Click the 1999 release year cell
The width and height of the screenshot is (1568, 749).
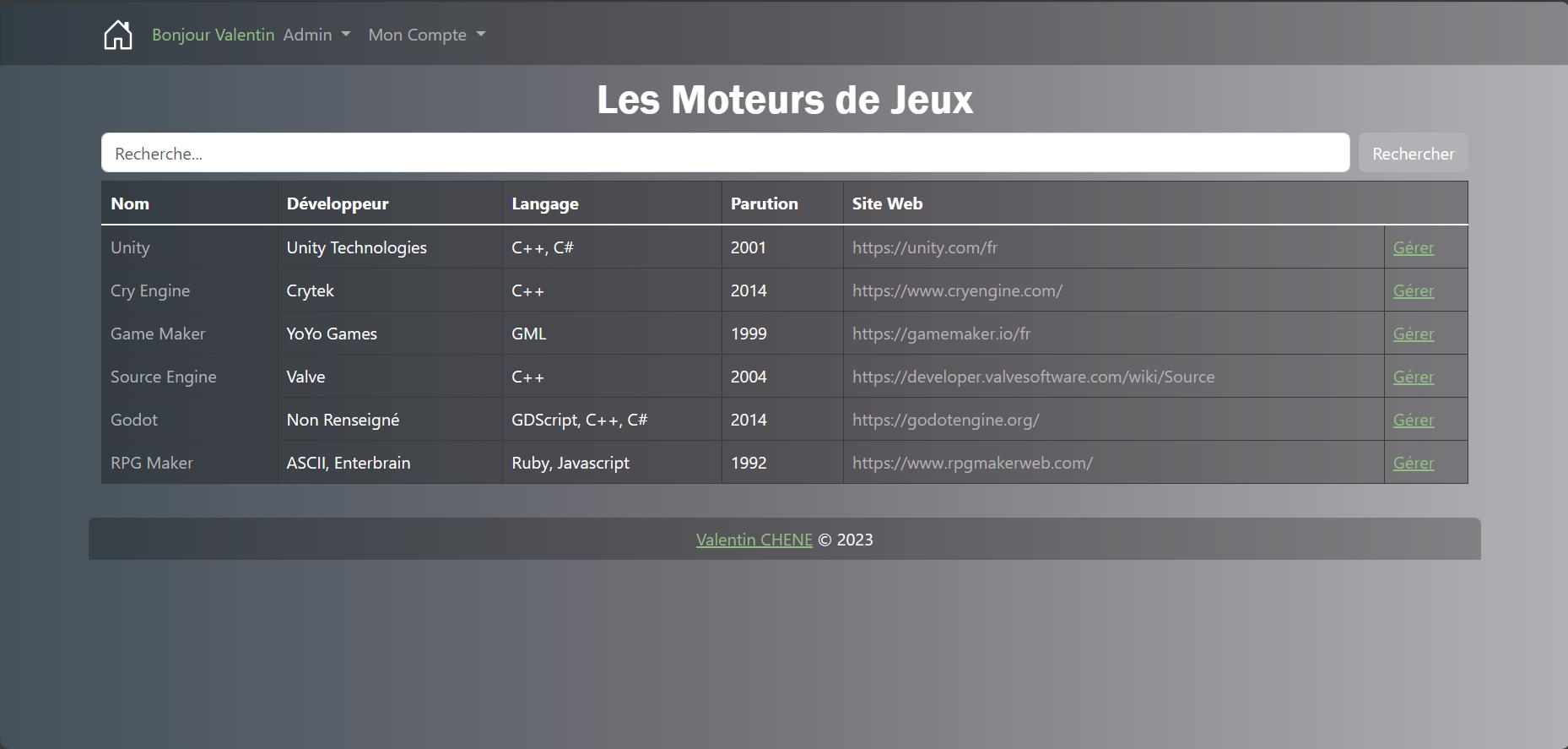point(783,334)
